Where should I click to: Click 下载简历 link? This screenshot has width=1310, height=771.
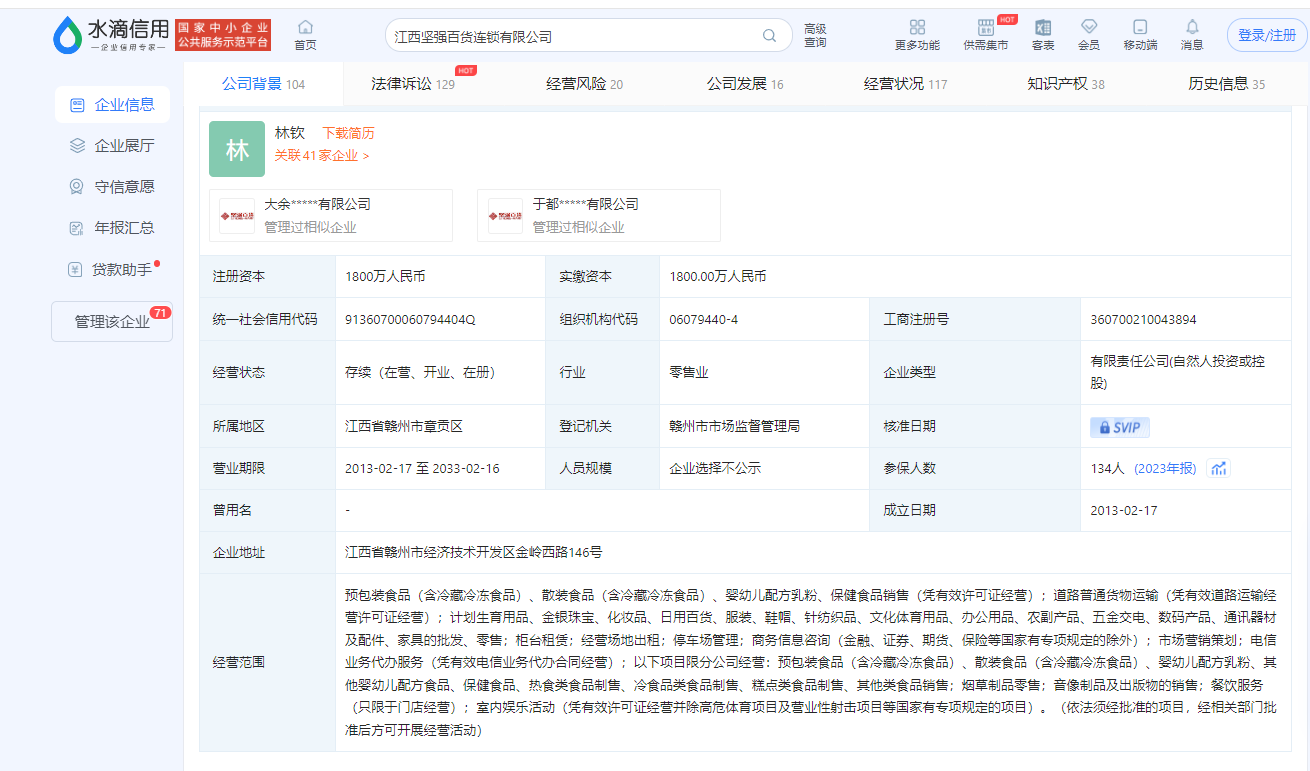click(348, 133)
